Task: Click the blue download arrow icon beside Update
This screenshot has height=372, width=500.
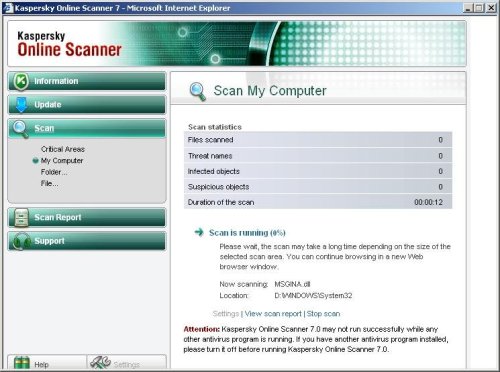Action: tap(21, 105)
